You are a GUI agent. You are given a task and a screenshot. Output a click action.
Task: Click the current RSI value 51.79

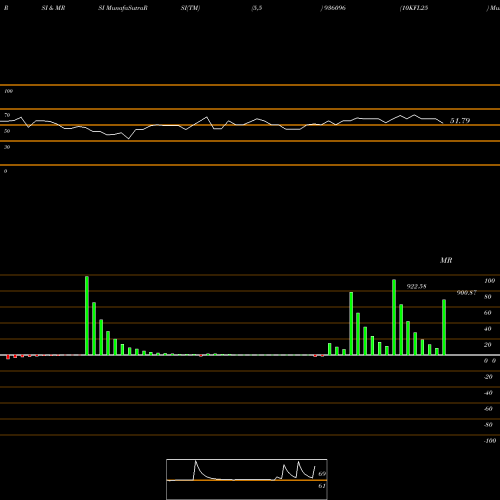460,121
